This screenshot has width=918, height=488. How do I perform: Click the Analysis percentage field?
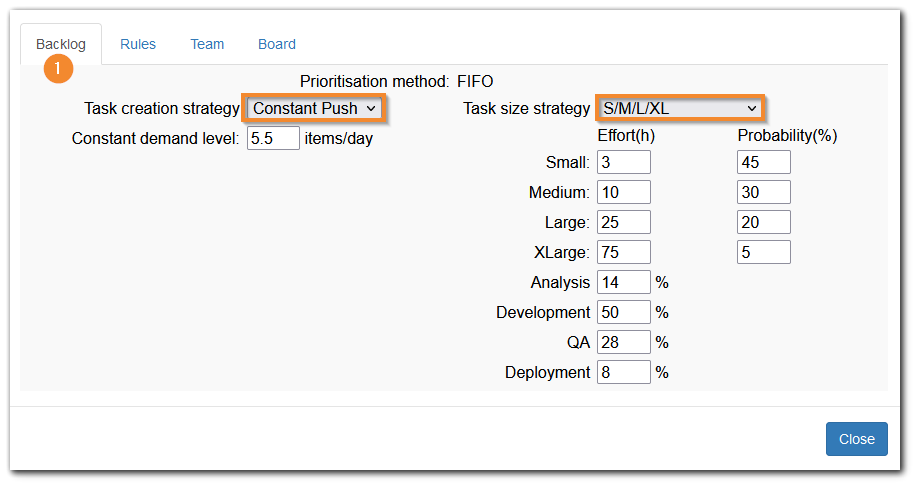pyautogui.click(x=624, y=282)
